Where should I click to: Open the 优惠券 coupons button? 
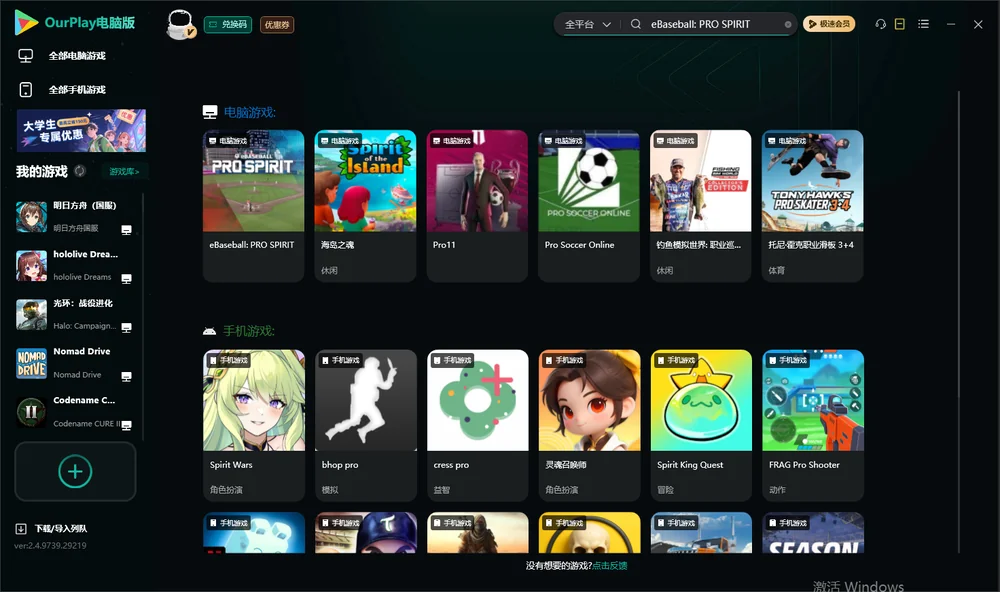tap(277, 25)
